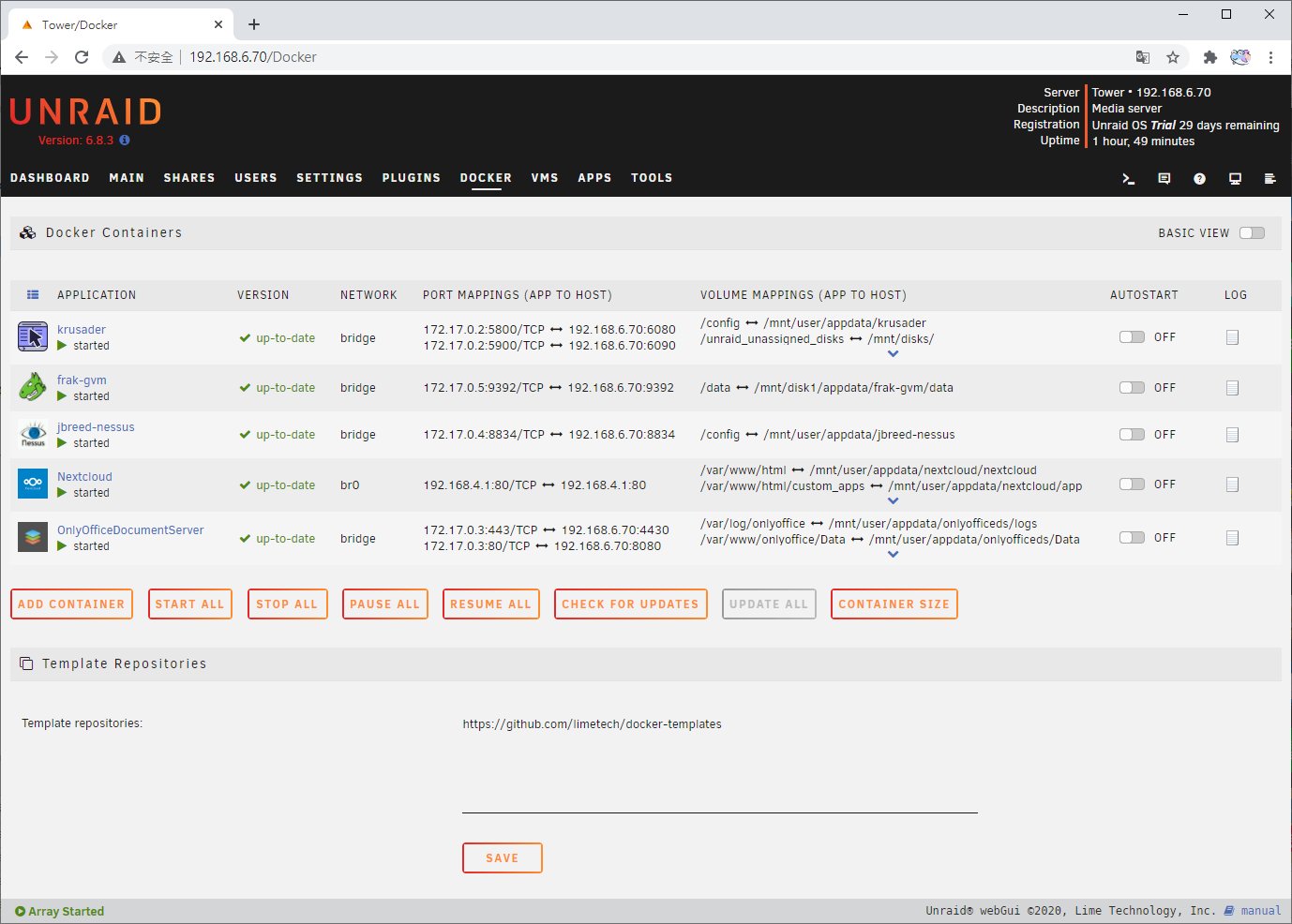
Task: Toggle the Basic View switch
Action: [x=1252, y=233]
